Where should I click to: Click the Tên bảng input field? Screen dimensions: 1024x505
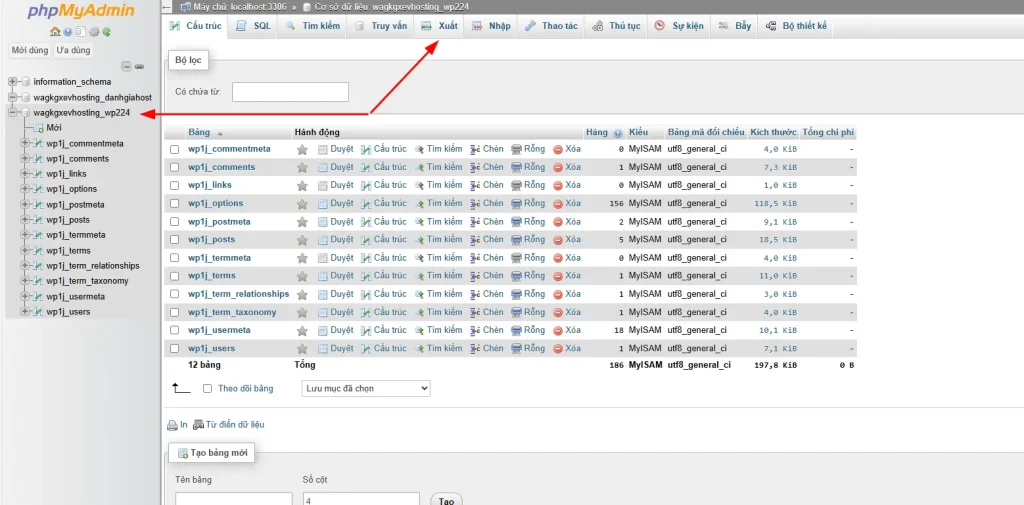tap(234, 500)
